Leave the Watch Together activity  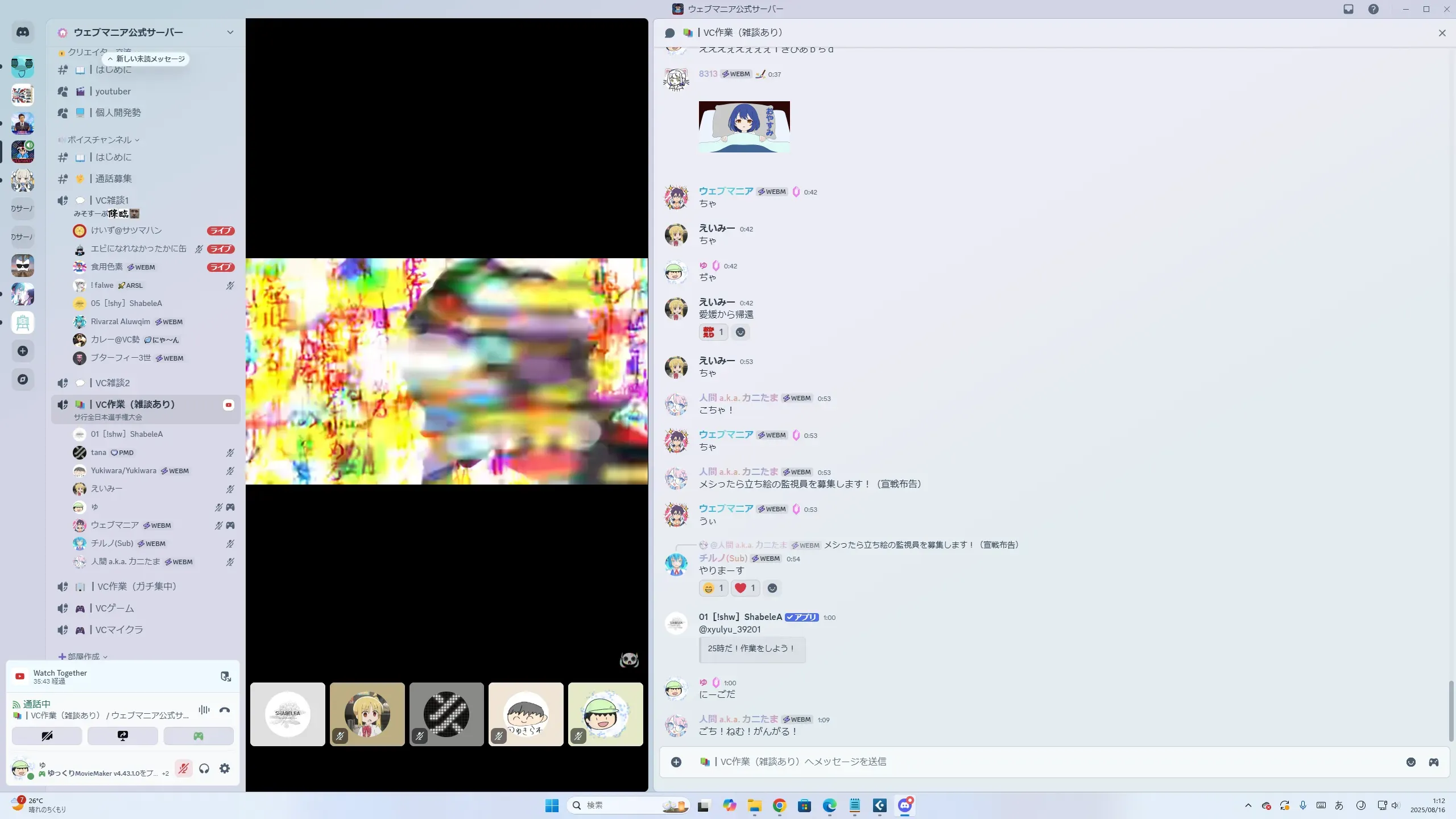click(x=226, y=676)
